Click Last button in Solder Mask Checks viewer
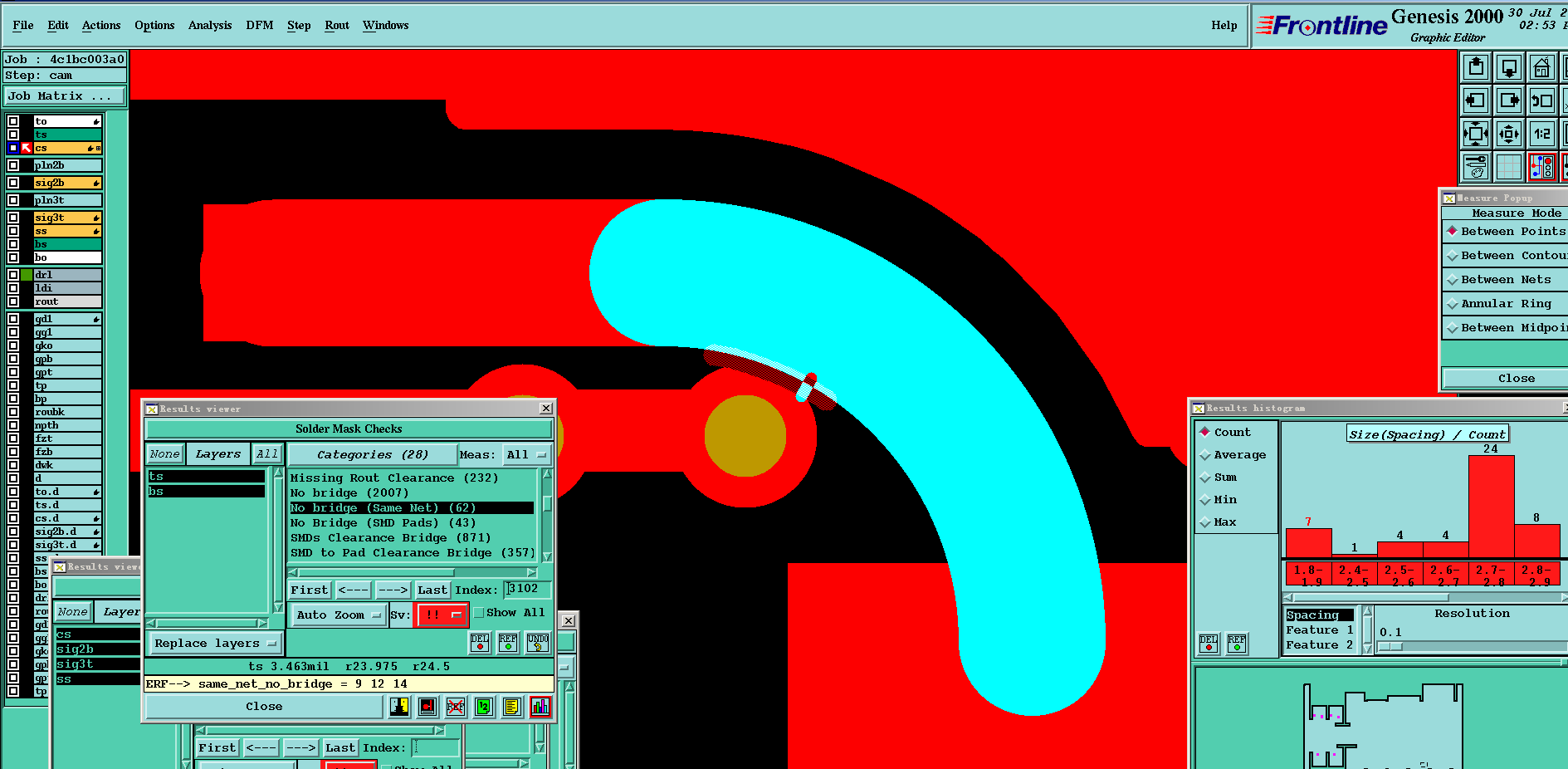The image size is (1568, 769). point(432,590)
